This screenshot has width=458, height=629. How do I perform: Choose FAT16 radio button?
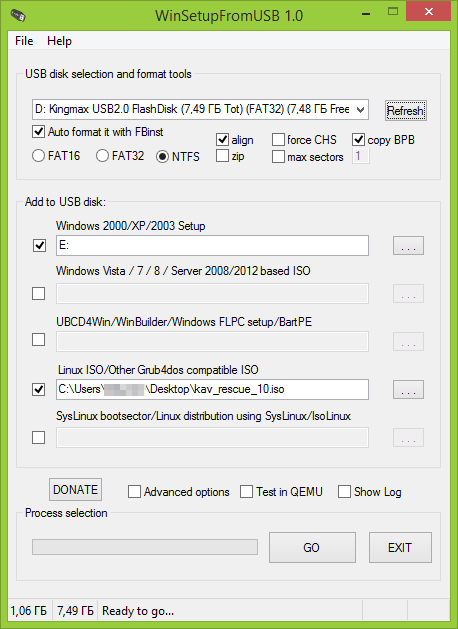[39, 156]
